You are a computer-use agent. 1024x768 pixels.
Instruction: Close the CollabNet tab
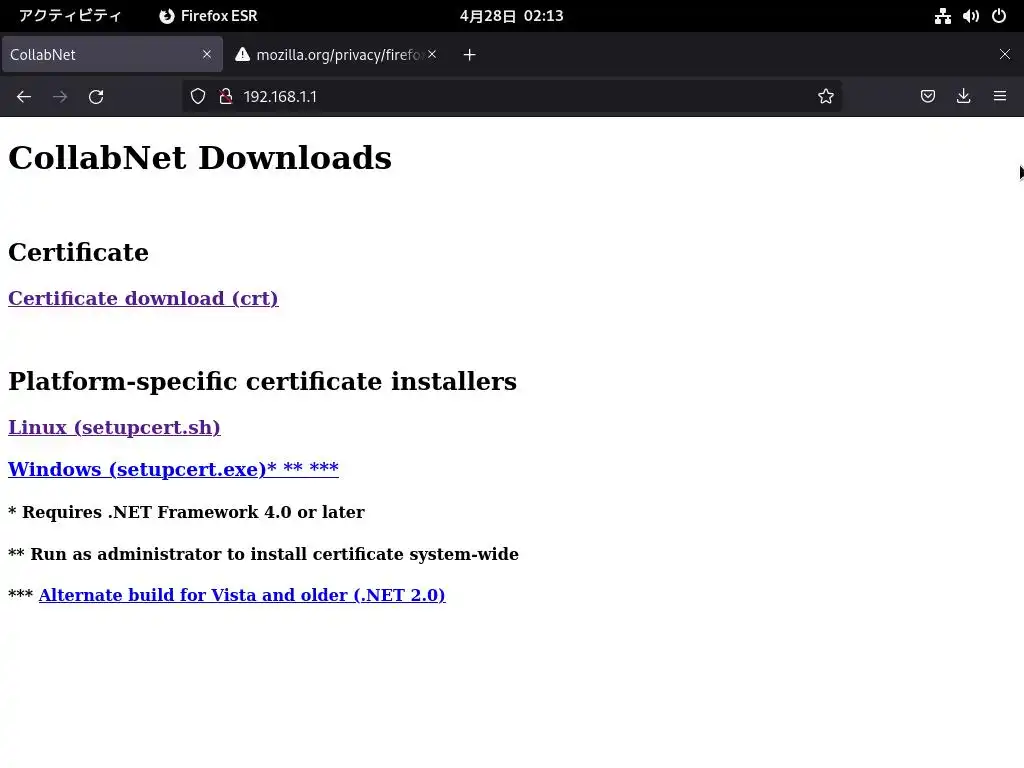click(207, 54)
